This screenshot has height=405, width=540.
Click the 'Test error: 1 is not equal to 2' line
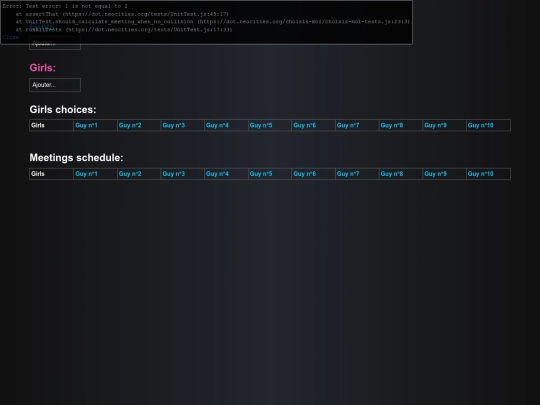point(65,6)
